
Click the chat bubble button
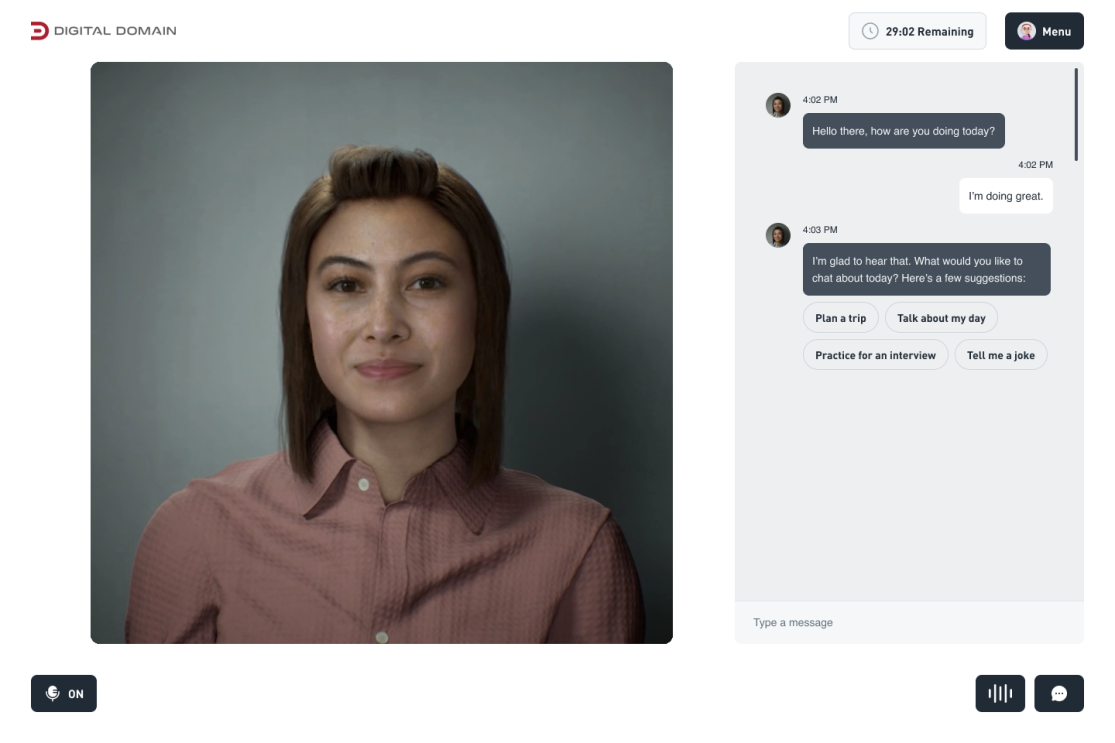tap(1059, 693)
